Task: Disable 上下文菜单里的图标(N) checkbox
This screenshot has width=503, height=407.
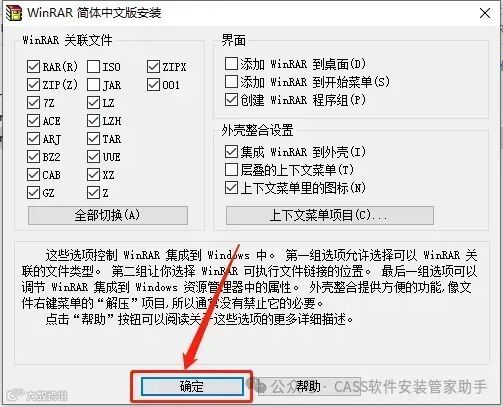Action: 231,188
